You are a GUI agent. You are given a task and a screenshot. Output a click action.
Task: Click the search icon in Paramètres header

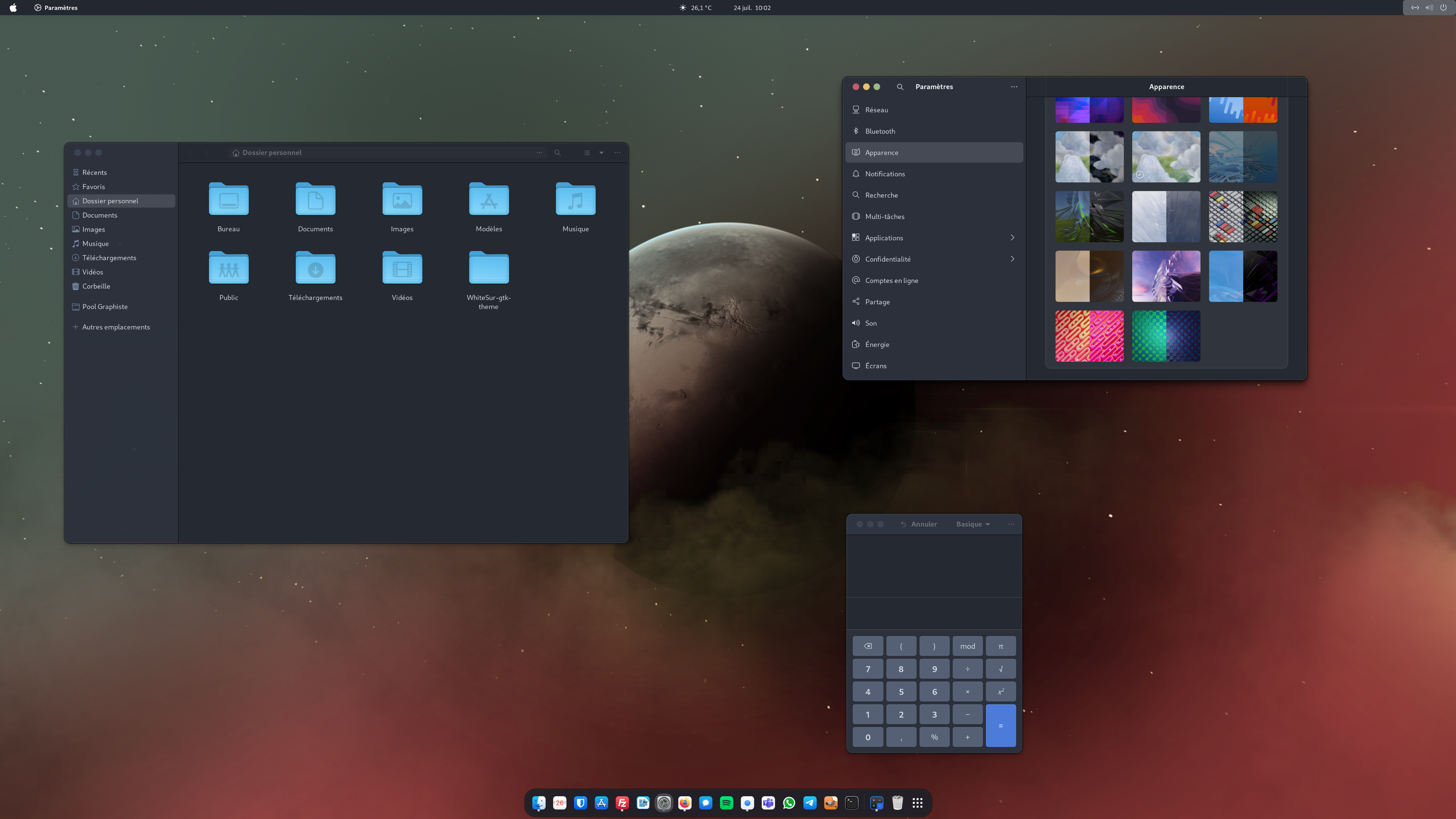click(x=900, y=86)
